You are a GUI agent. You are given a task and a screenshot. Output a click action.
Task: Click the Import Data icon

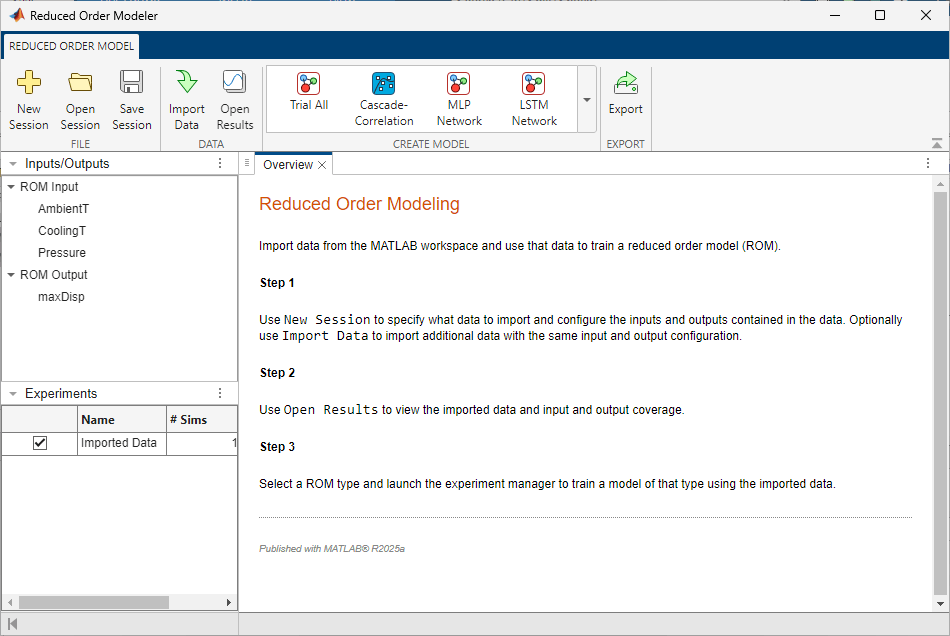pos(186,83)
